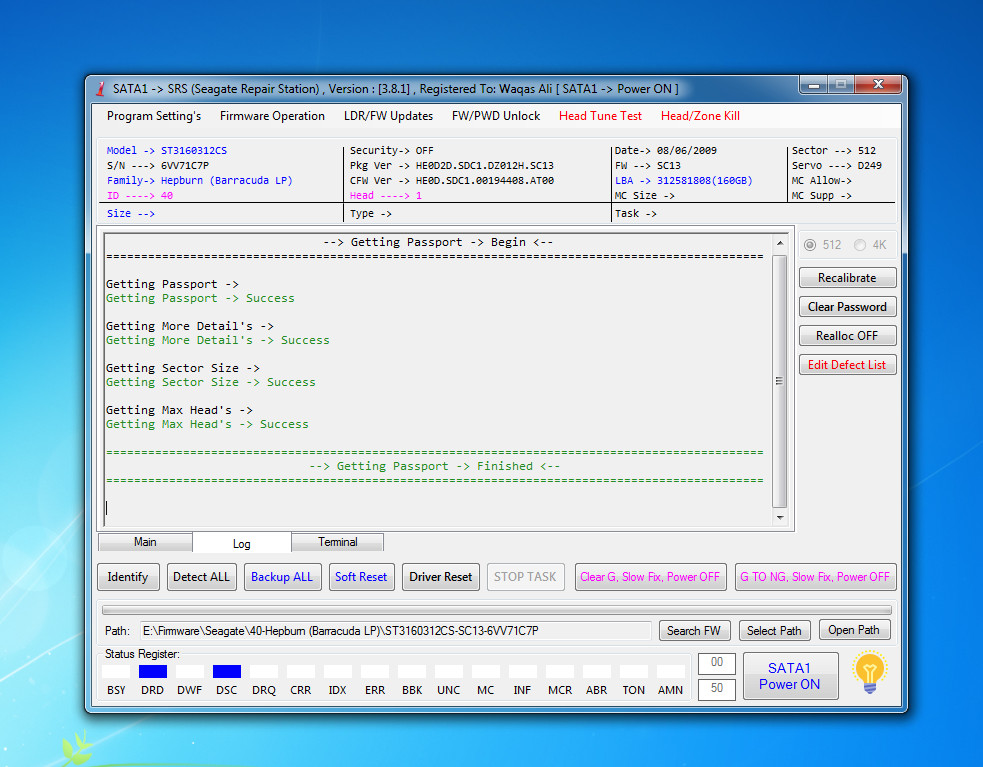The width and height of the screenshot is (983, 767).
Task: Toggle the SATA1 Power ON button
Action: [790, 676]
